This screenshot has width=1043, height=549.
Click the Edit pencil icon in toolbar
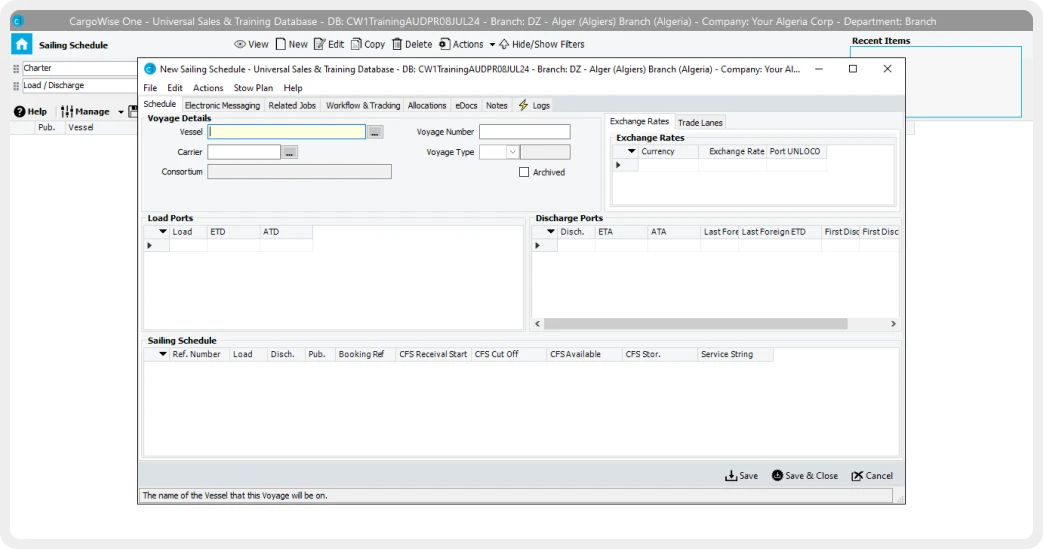(319, 45)
